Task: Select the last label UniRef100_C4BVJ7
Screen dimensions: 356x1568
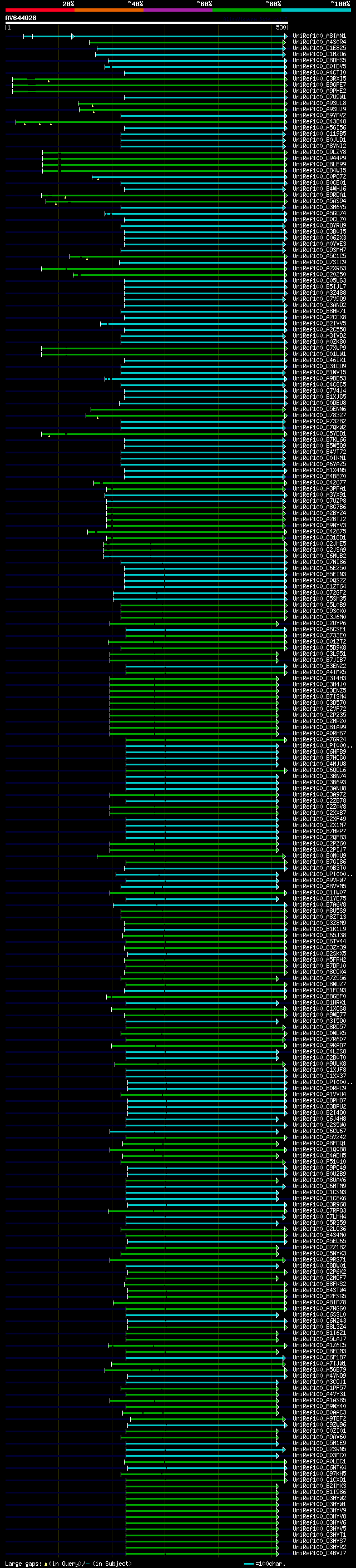Action: [319, 1554]
